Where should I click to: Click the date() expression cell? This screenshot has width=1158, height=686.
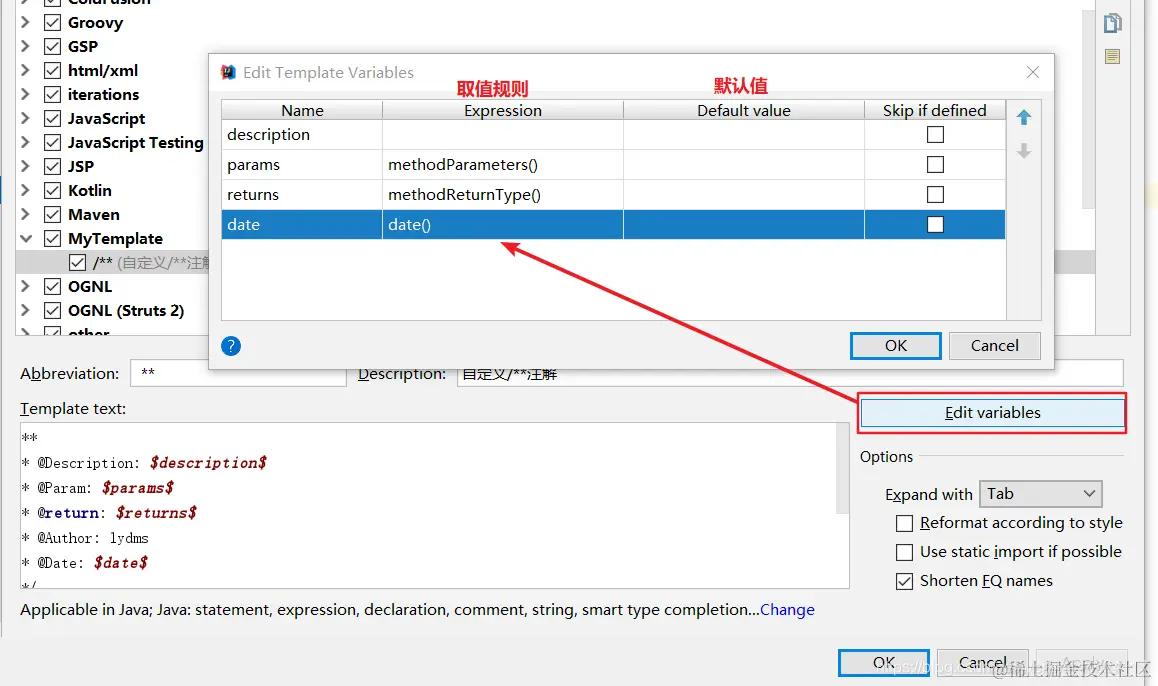pyautogui.click(x=503, y=224)
